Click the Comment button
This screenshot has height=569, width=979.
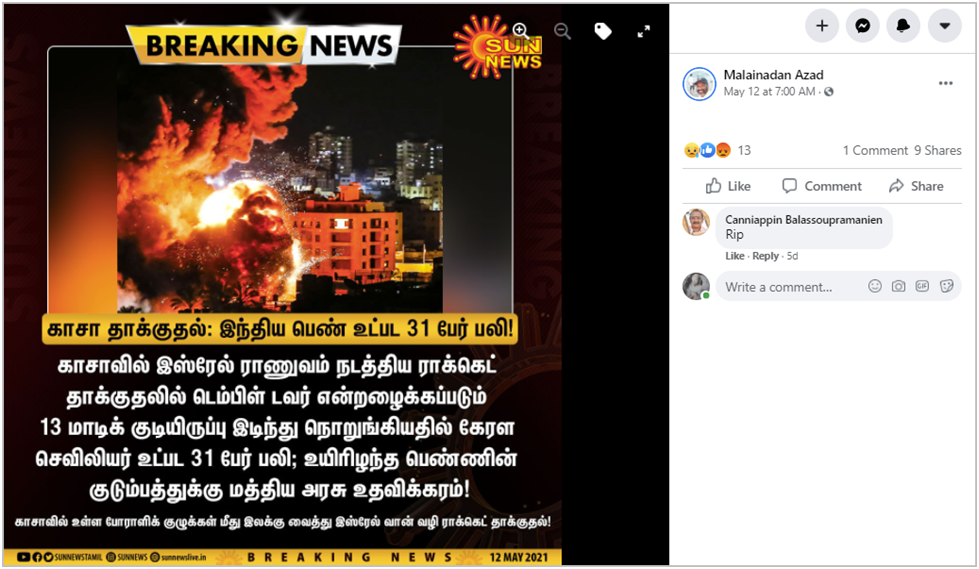coord(822,186)
